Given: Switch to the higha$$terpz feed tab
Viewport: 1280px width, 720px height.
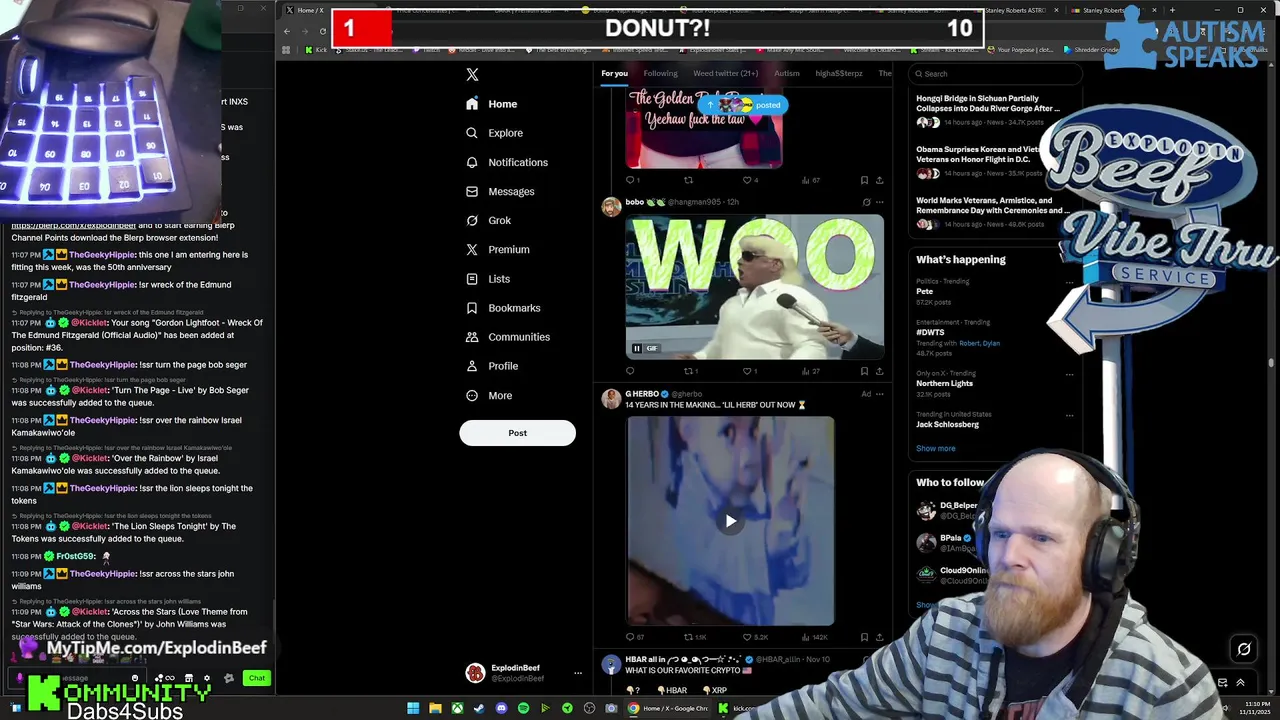Looking at the screenshot, I should [x=839, y=73].
